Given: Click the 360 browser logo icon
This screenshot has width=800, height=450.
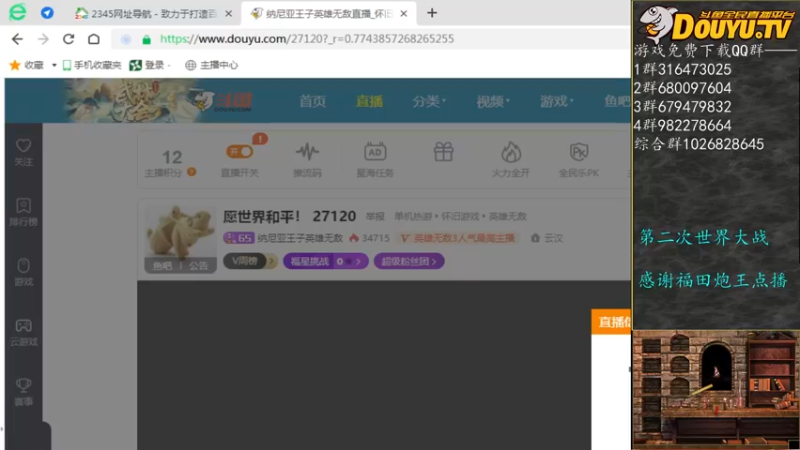Looking at the screenshot, I should pyautogui.click(x=18, y=12).
